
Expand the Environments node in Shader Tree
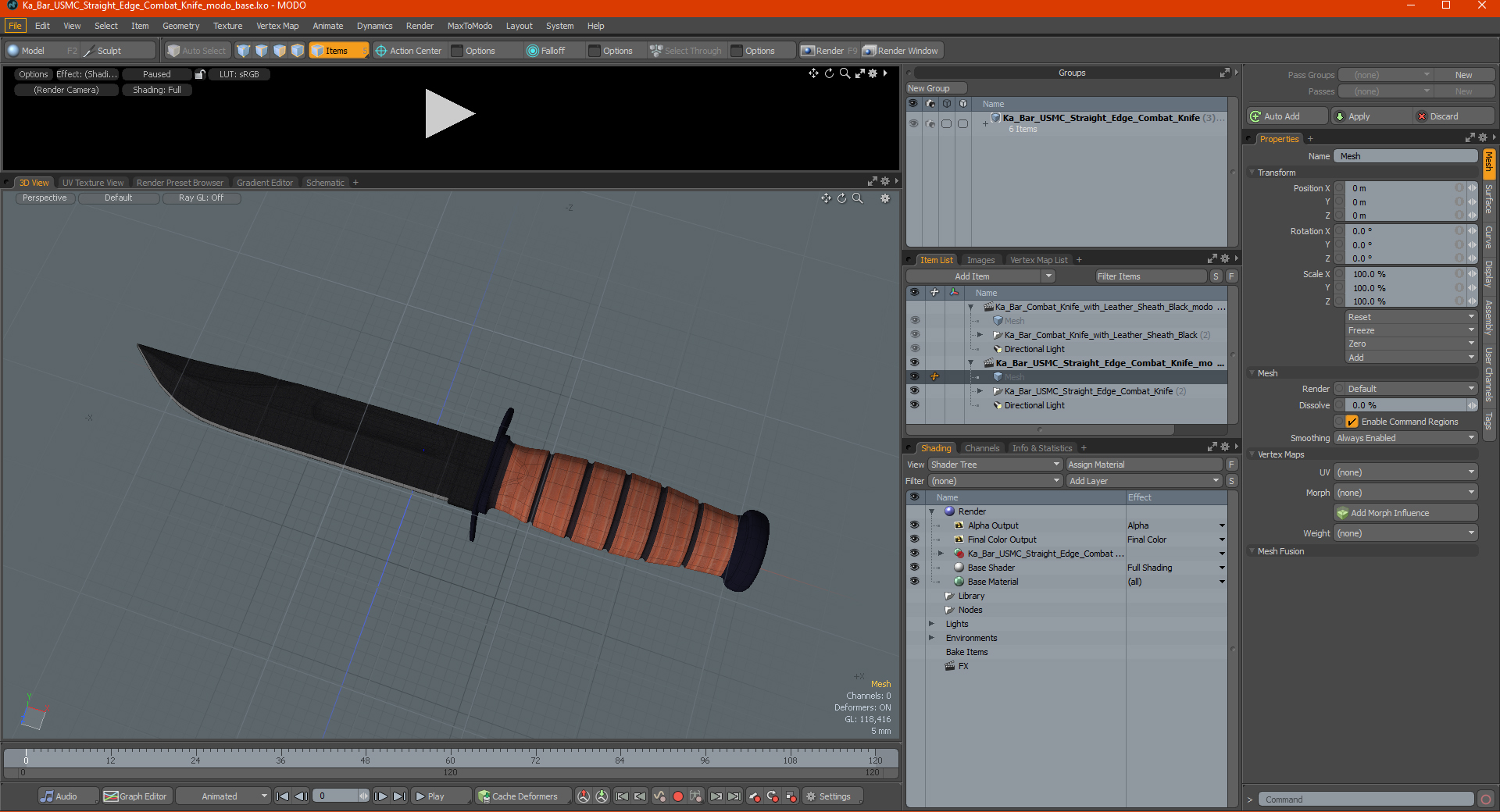coord(931,638)
